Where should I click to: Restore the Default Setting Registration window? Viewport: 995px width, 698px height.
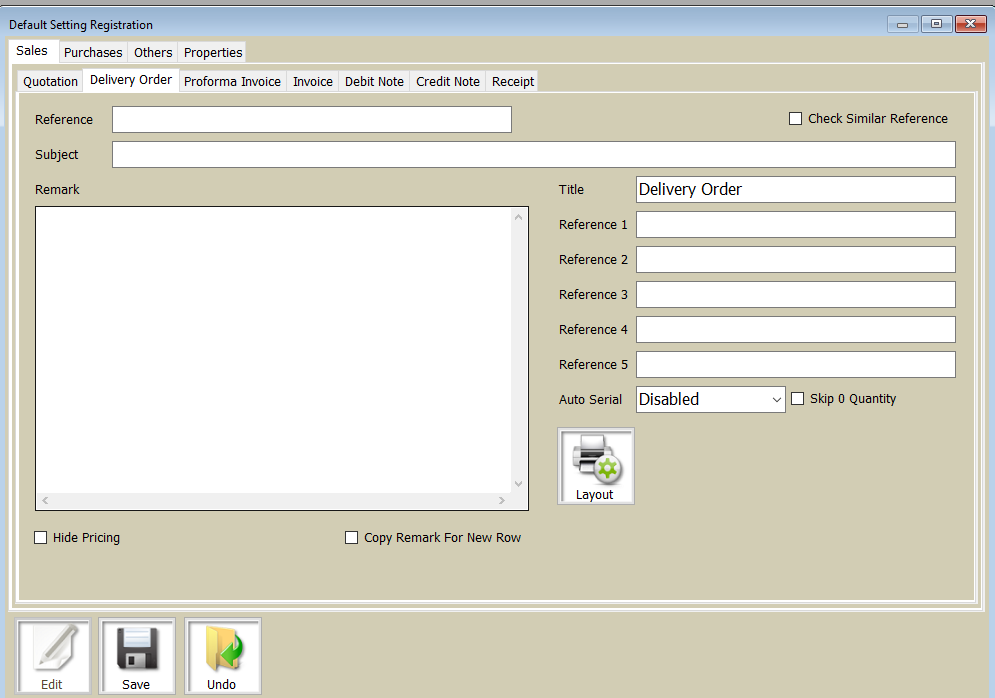coord(936,24)
